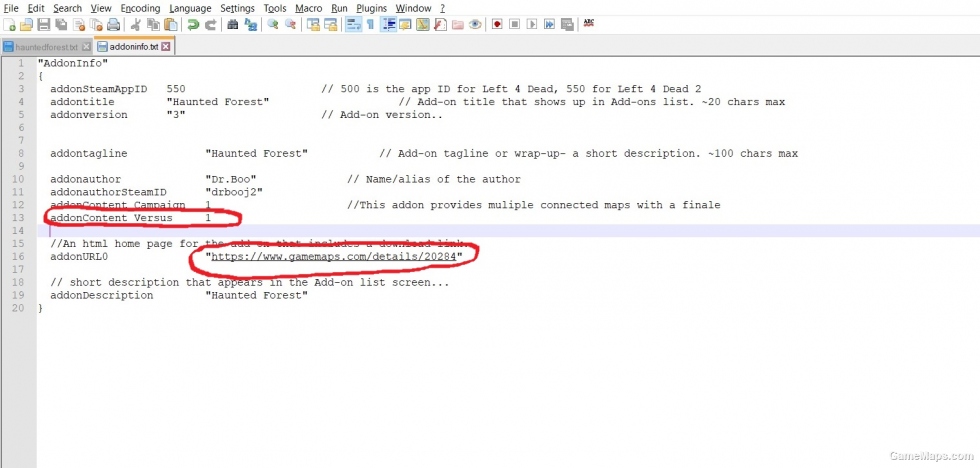Toggle Show All Characters paragraph icon

tap(370, 25)
